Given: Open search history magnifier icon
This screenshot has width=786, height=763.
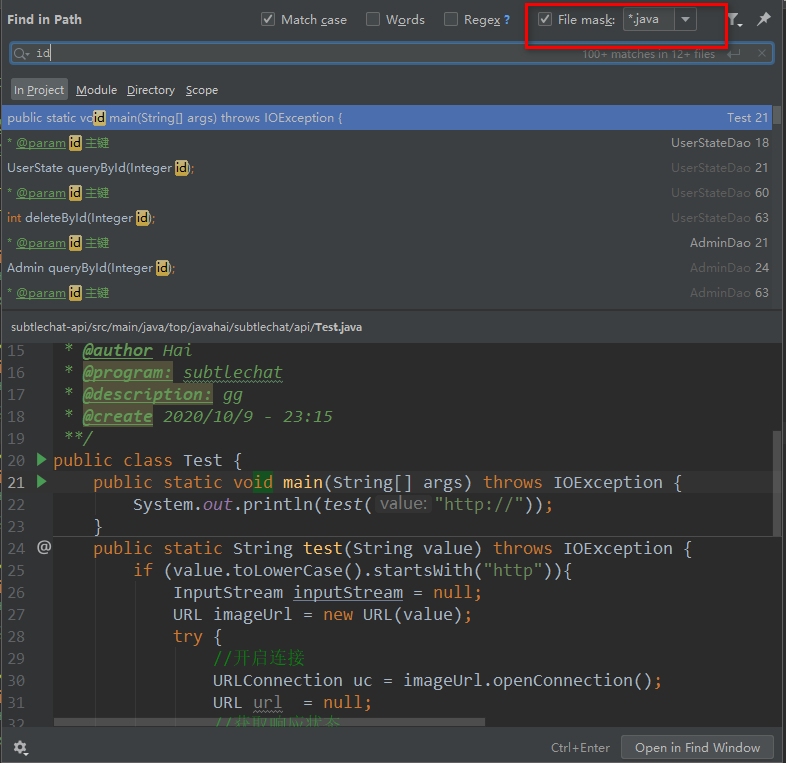Looking at the screenshot, I should coord(21,53).
